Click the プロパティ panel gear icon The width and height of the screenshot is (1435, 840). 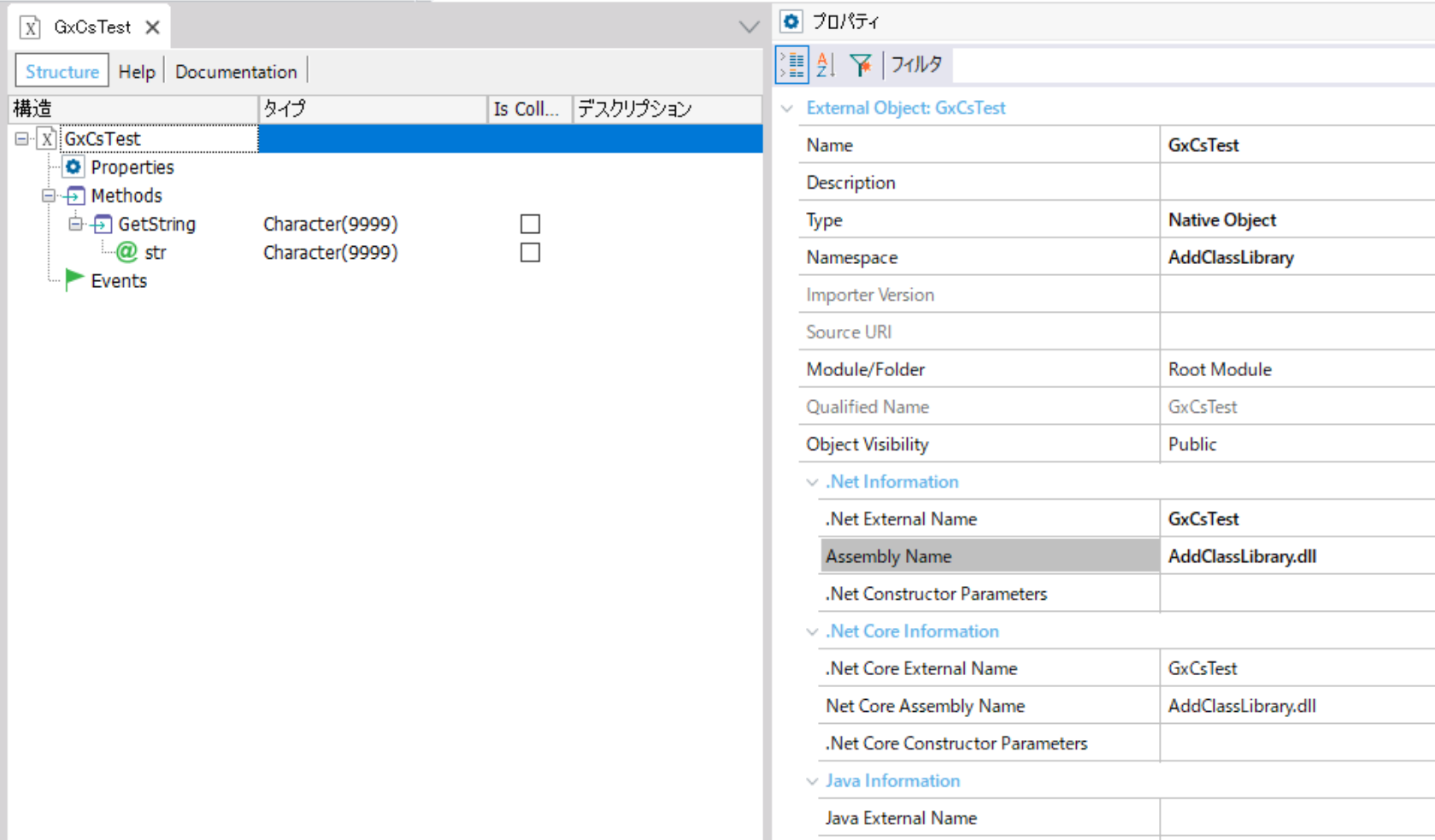click(791, 21)
